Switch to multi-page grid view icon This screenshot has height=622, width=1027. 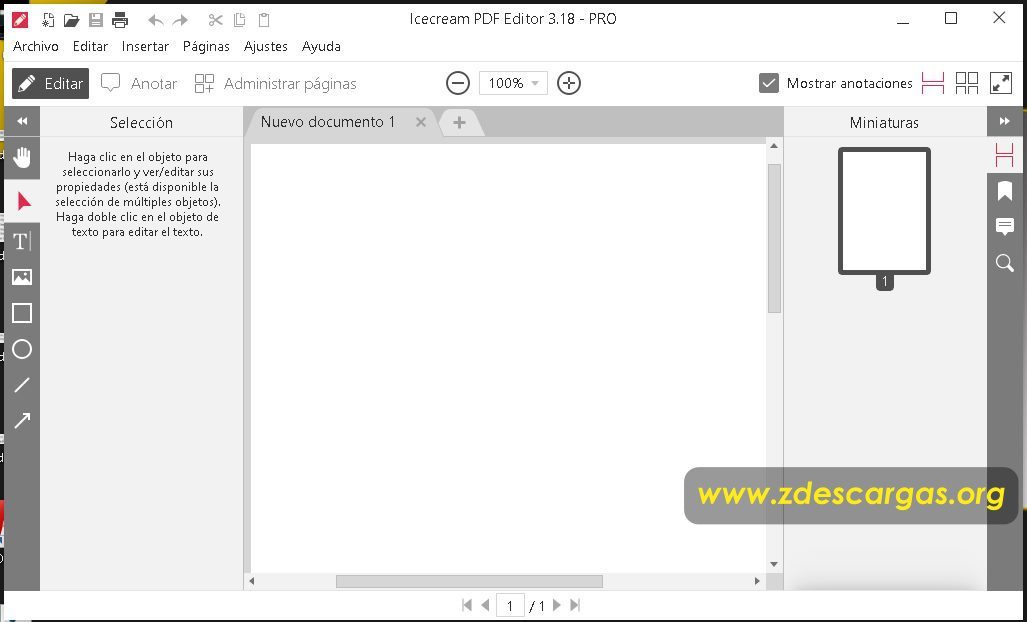coord(967,83)
